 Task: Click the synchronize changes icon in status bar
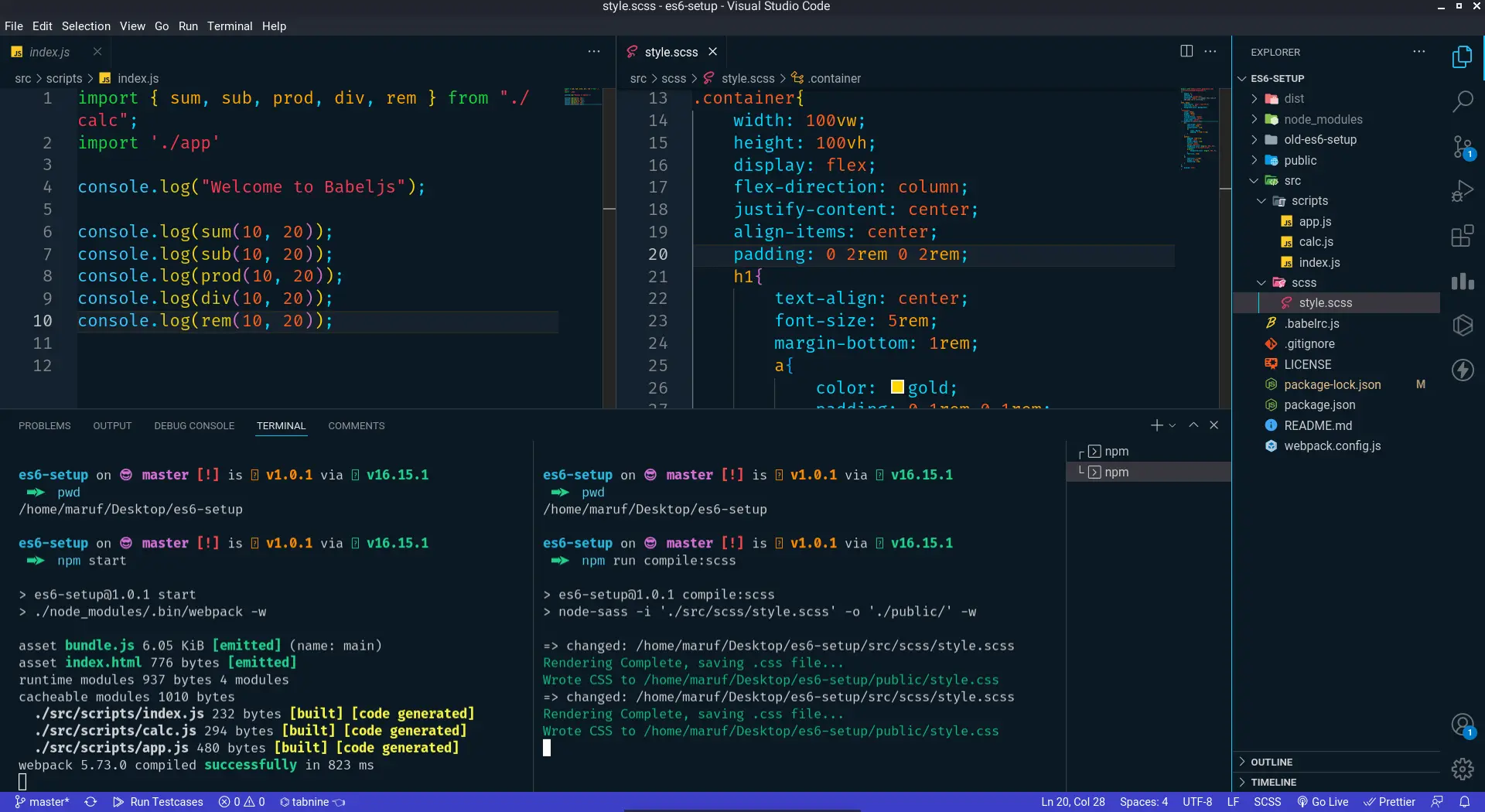(90, 802)
